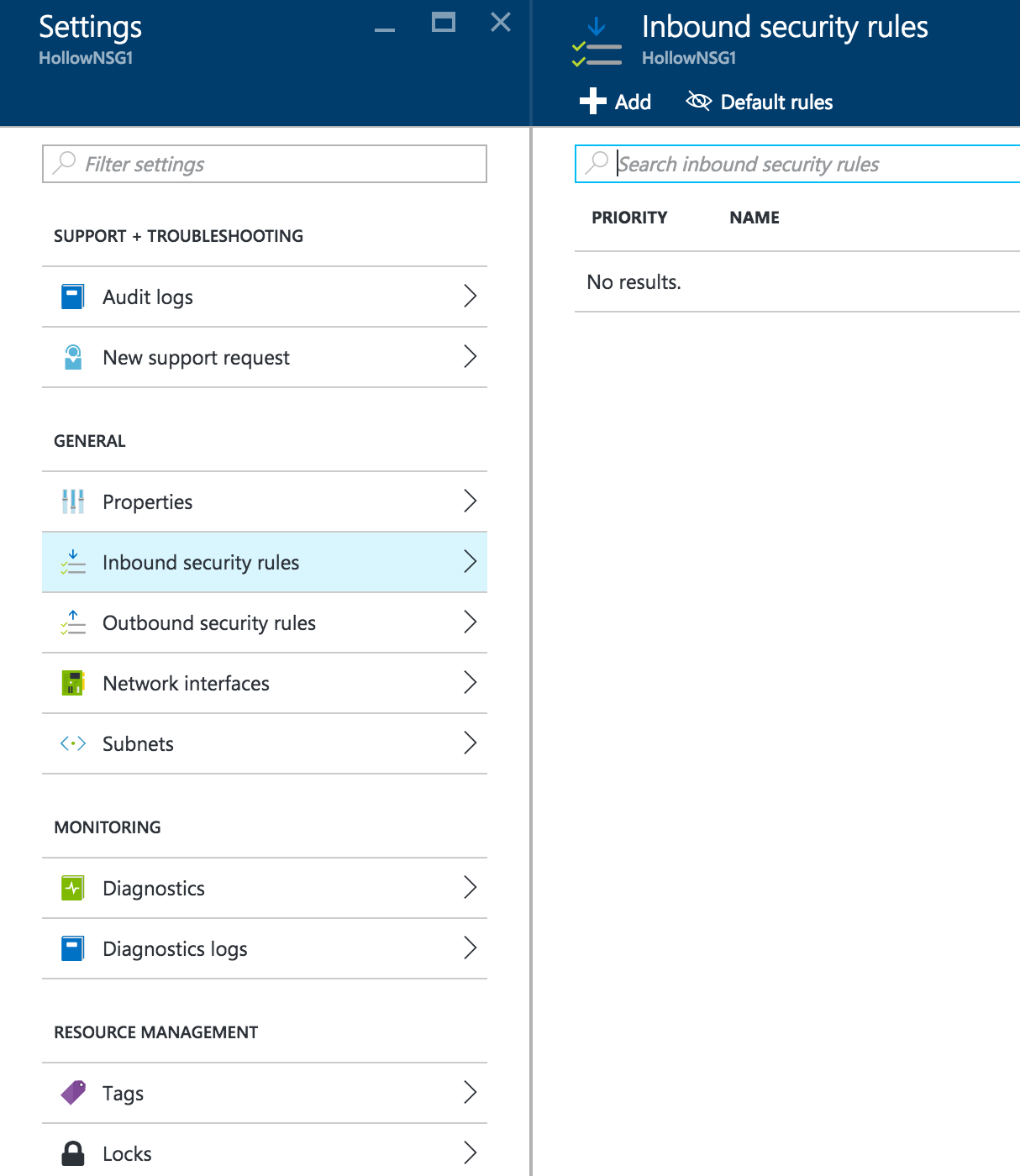Expand the Diagnostics logs chevron arrow
The width and height of the screenshot is (1020, 1176).
(470, 948)
